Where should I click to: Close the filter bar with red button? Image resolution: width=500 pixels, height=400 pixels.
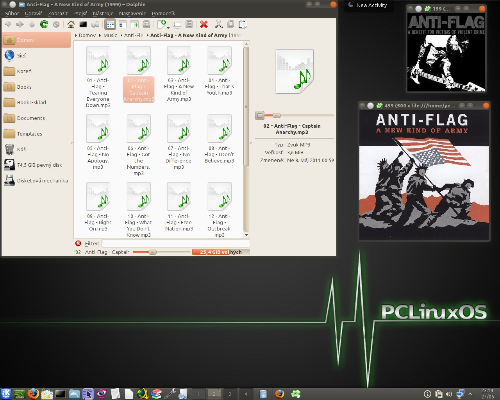coord(78,243)
